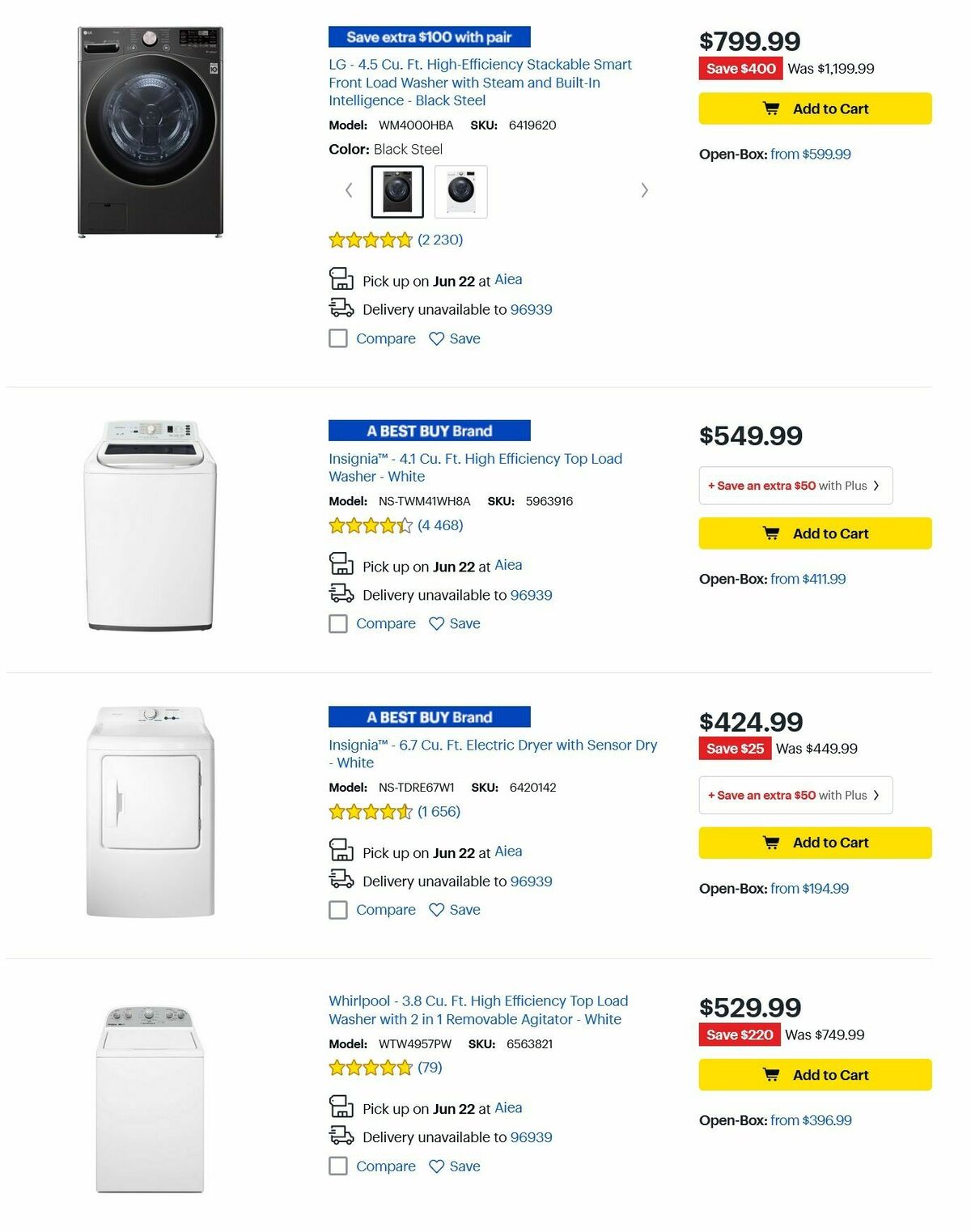The width and height of the screenshot is (971, 1232).
Task: Add the Insignia washer to cart
Action: (x=813, y=533)
